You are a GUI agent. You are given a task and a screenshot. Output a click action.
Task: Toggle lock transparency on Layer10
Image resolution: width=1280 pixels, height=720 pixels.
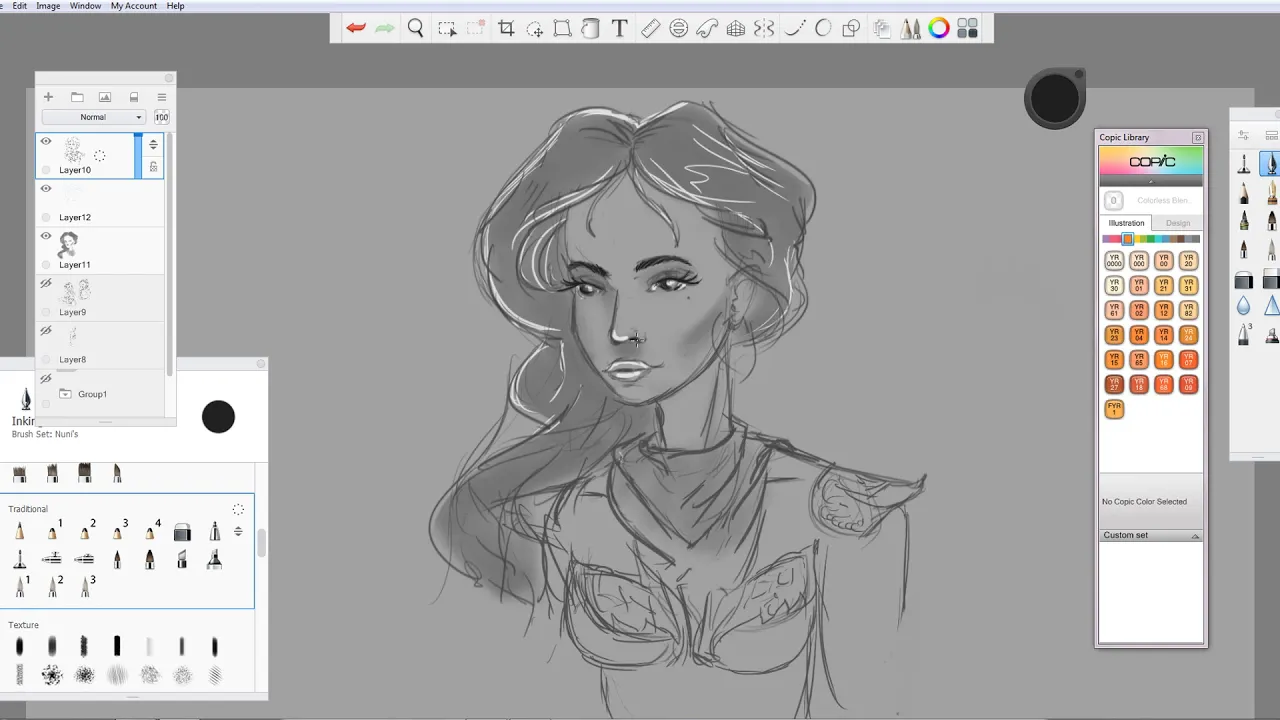(153, 167)
